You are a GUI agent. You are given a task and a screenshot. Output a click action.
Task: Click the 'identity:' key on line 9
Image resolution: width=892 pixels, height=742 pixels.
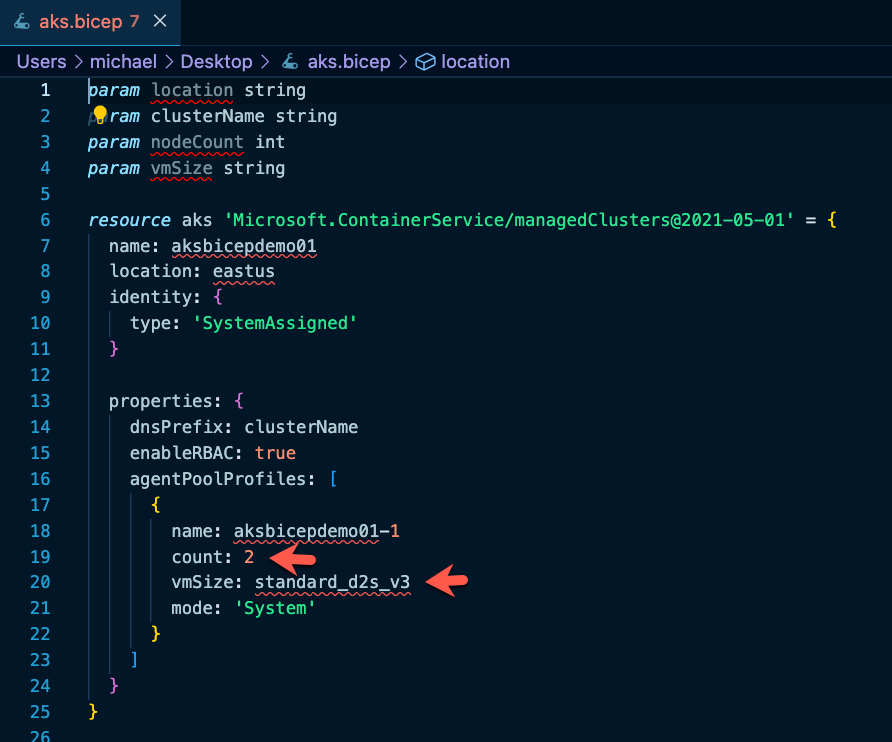click(x=155, y=297)
